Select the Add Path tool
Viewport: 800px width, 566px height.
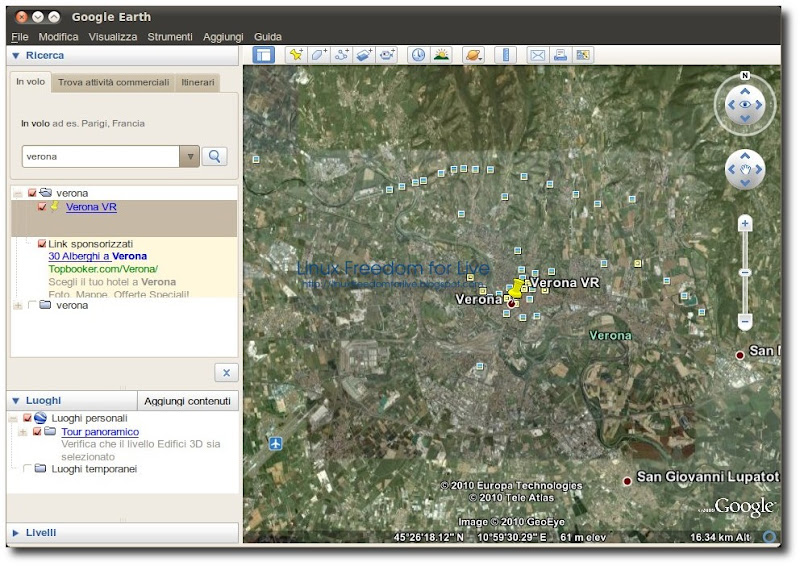tap(342, 55)
